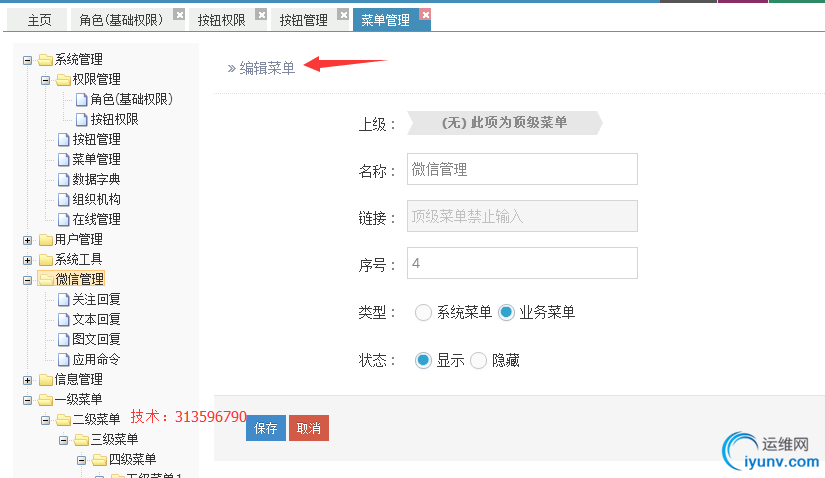Click the 序号 input field
The width and height of the screenshot is (825, 478).
point(522,263)
